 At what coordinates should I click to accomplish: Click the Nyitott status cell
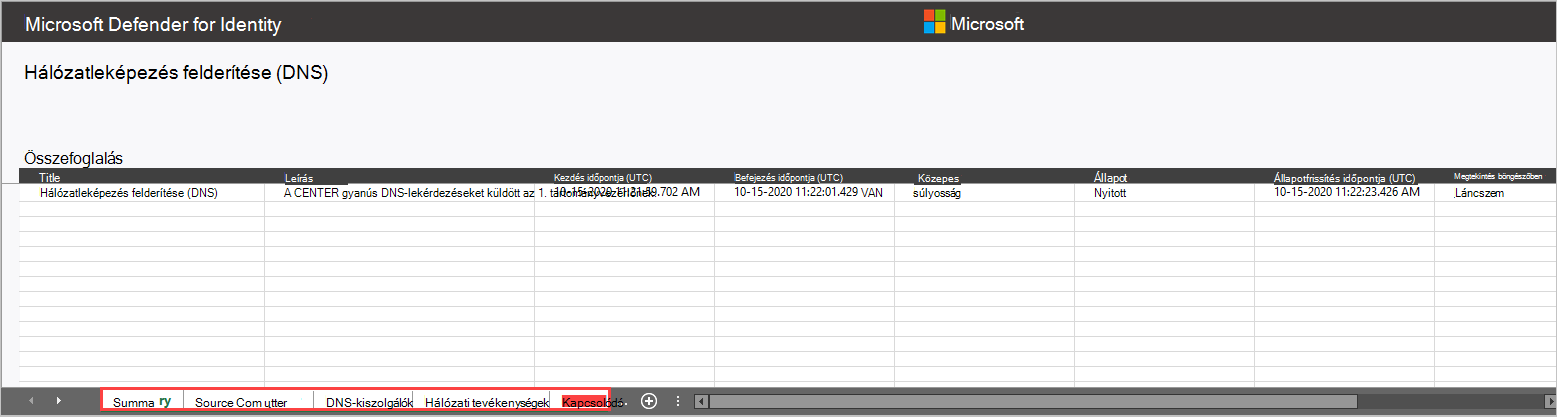click(1110, 193)
